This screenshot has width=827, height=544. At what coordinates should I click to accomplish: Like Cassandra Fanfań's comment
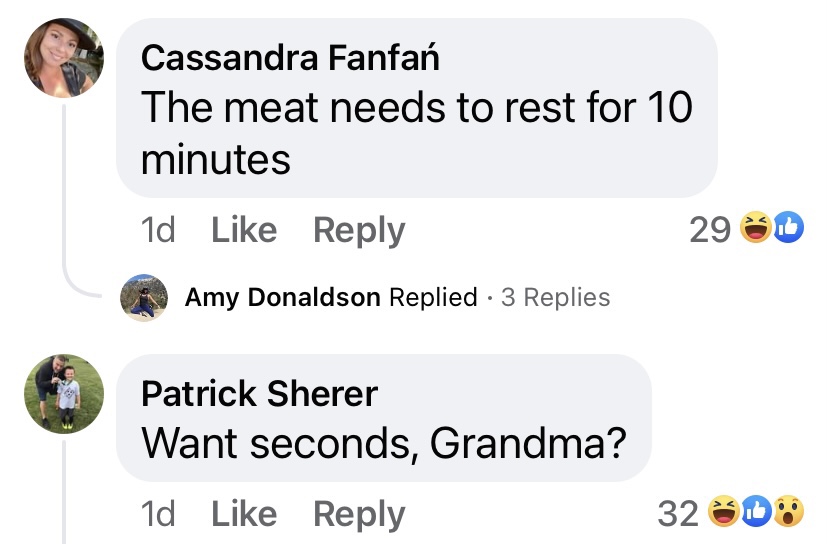tap(244, 230)
